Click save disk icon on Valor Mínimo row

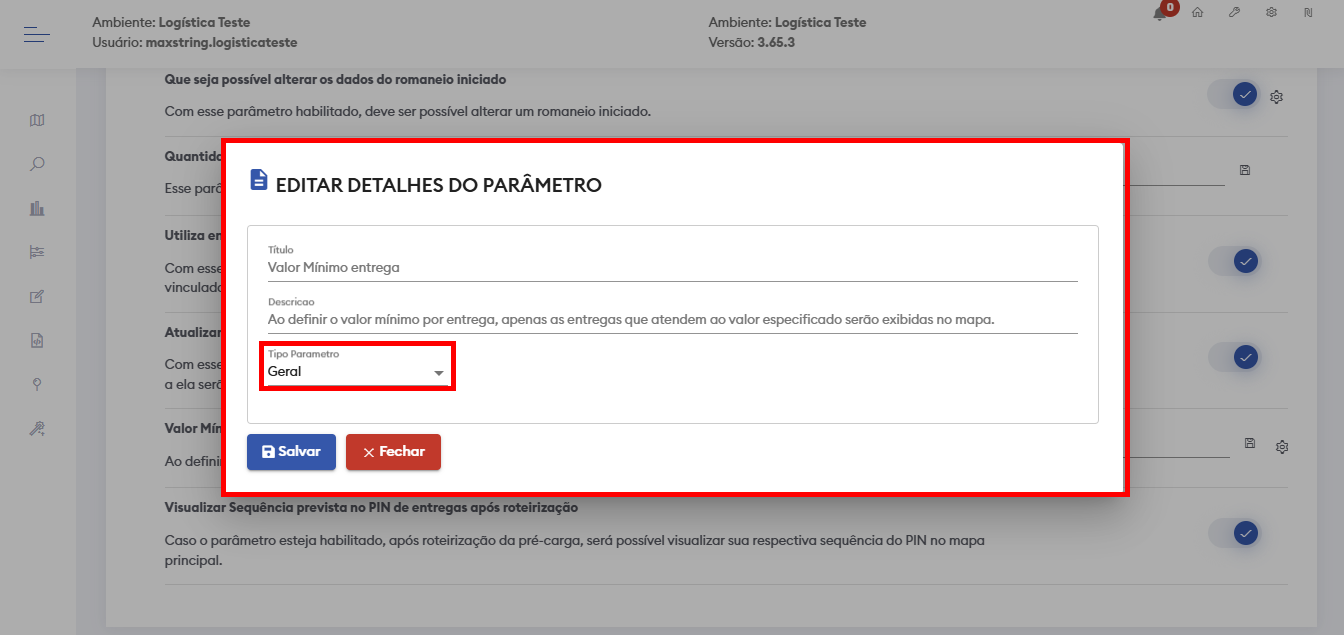[x=1249, y=443]
